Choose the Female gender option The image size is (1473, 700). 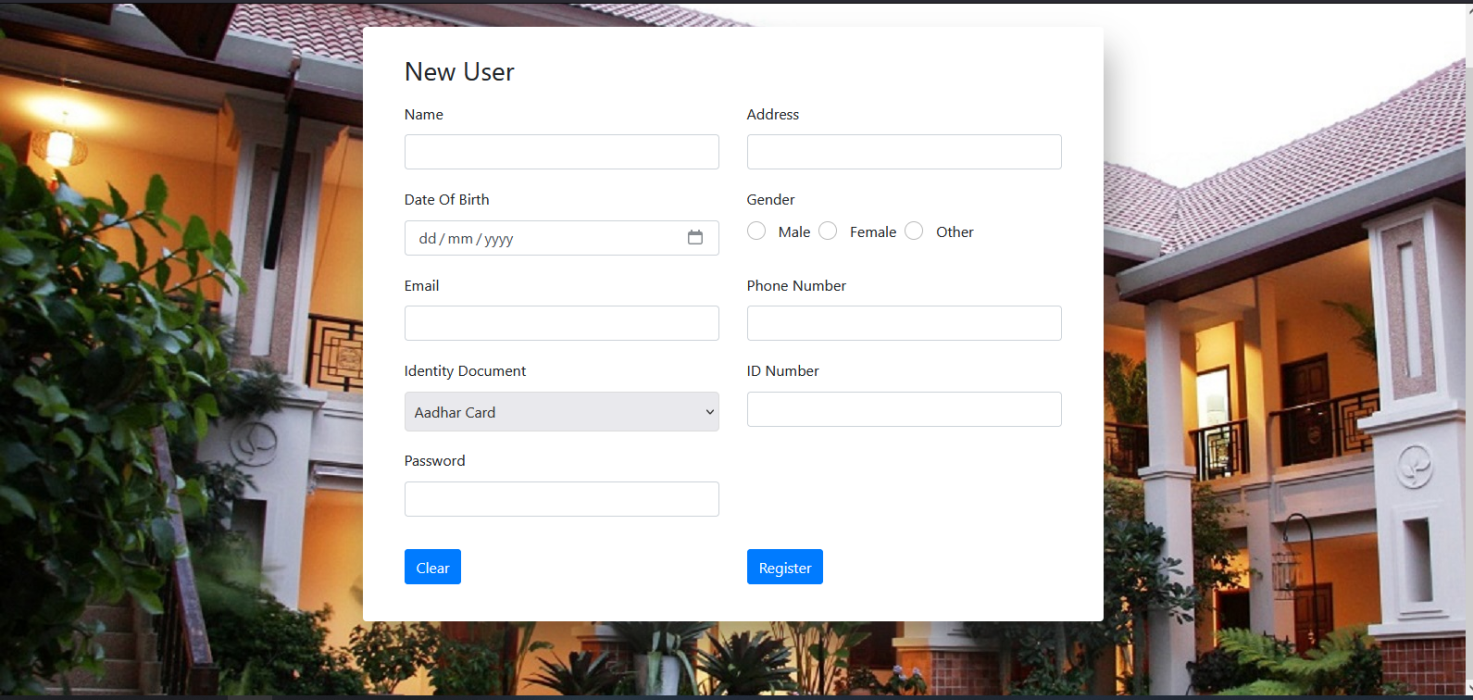(828, 231)
